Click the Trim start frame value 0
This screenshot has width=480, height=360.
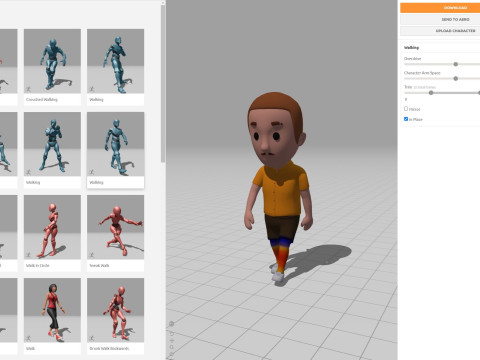pyautogui.click(x=406, y=99)
